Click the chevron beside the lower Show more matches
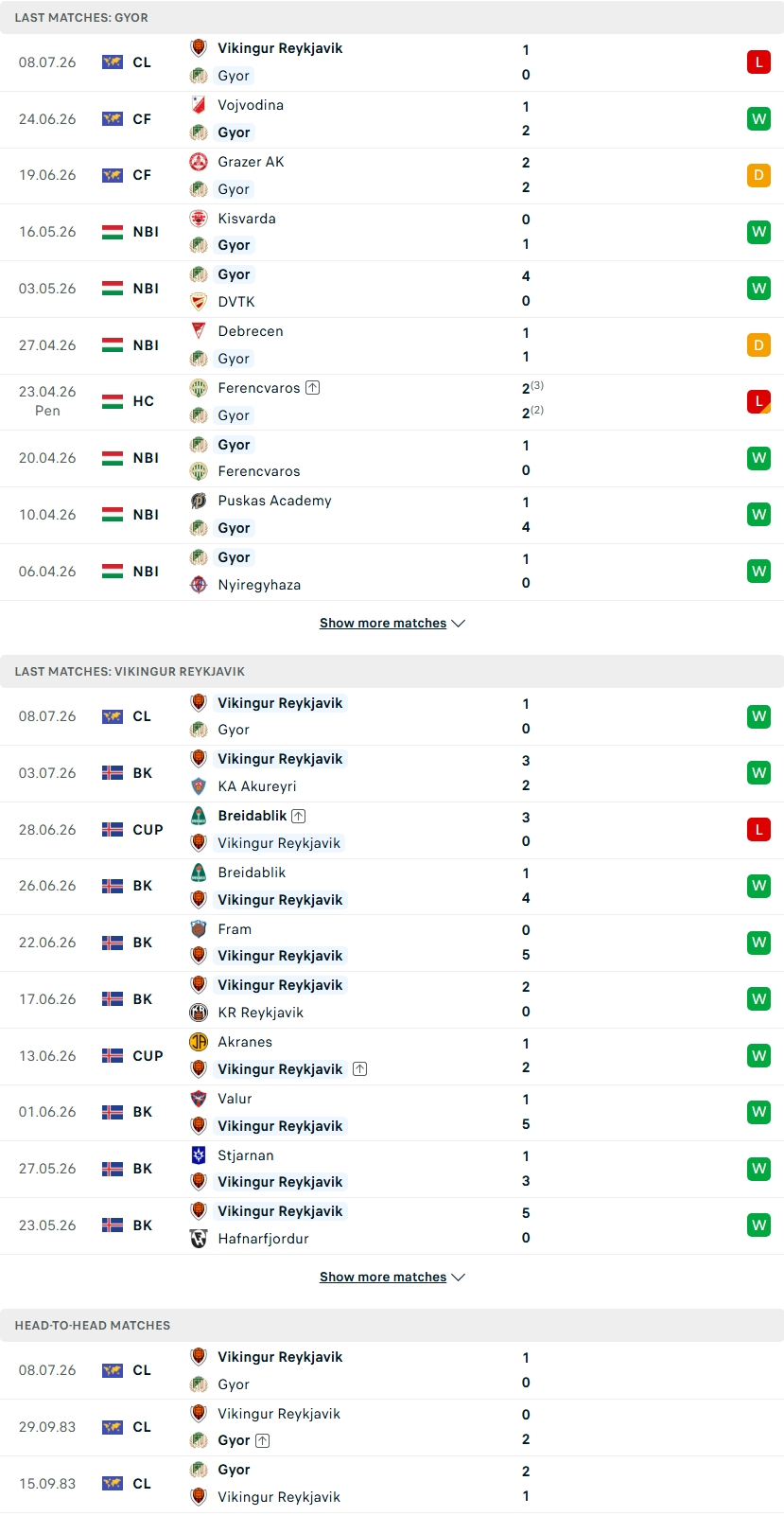Screen dimensions: 784x1516 [x=459, y=1278]
